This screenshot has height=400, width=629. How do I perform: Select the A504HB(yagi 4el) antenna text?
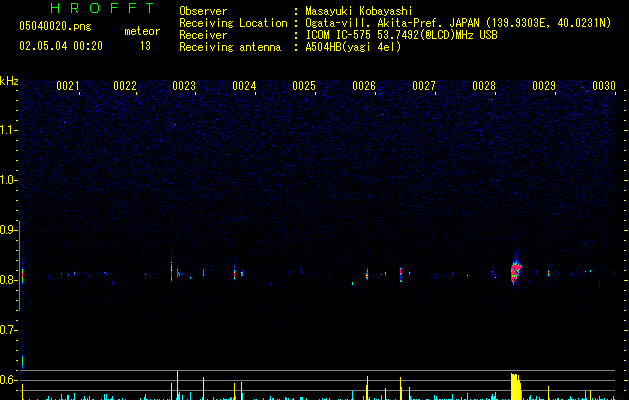coord(353,47)
